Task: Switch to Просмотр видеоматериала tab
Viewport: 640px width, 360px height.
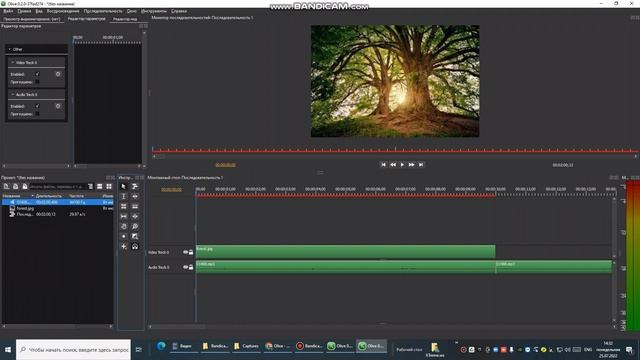Action: click(32, 19)
